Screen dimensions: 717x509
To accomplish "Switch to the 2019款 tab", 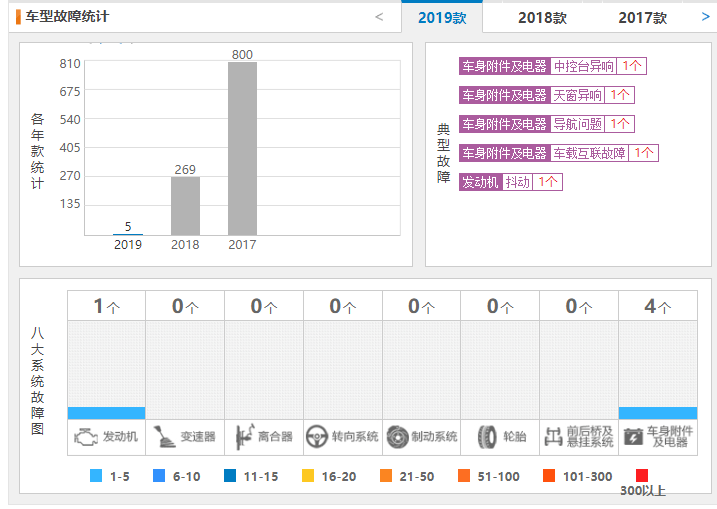I will tap(442, 17).
